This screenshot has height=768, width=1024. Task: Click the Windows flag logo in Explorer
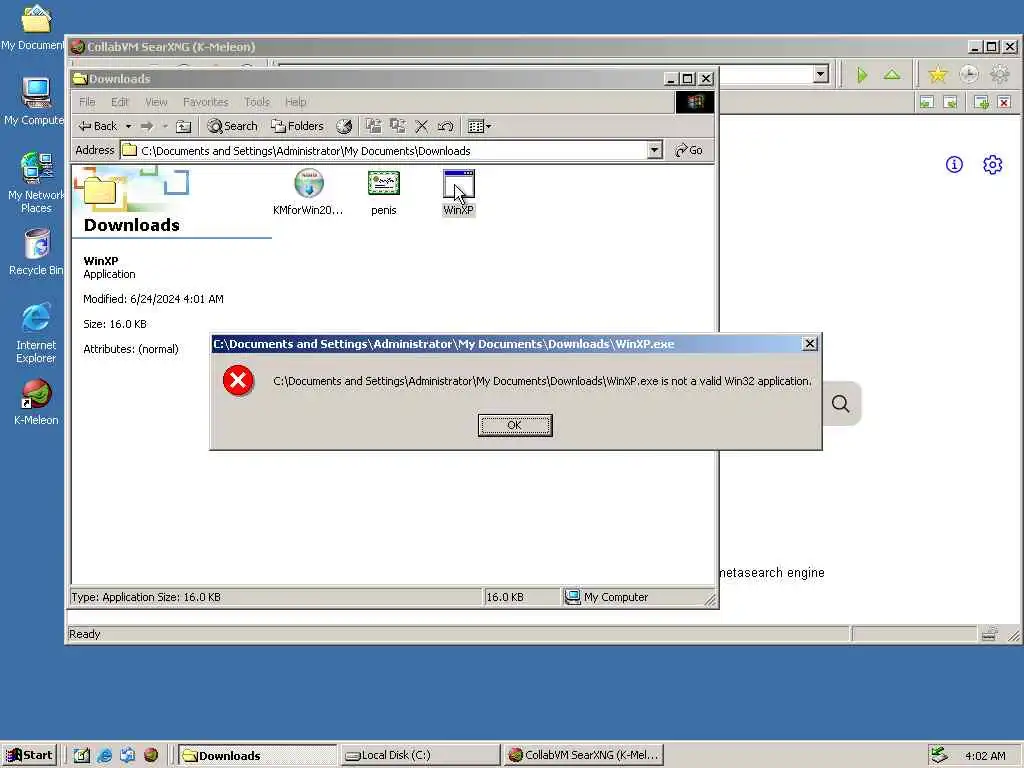(695, 103)
